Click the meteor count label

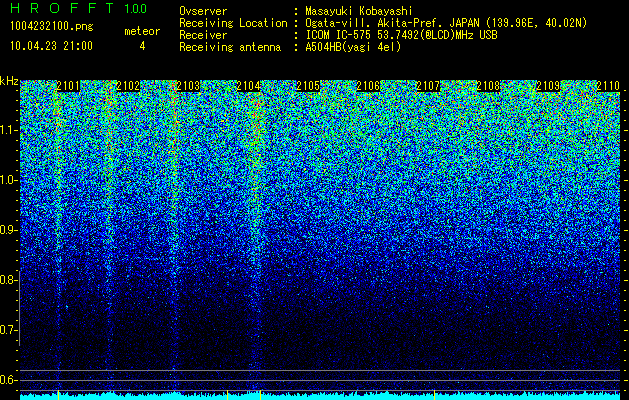tap(142, 31)
